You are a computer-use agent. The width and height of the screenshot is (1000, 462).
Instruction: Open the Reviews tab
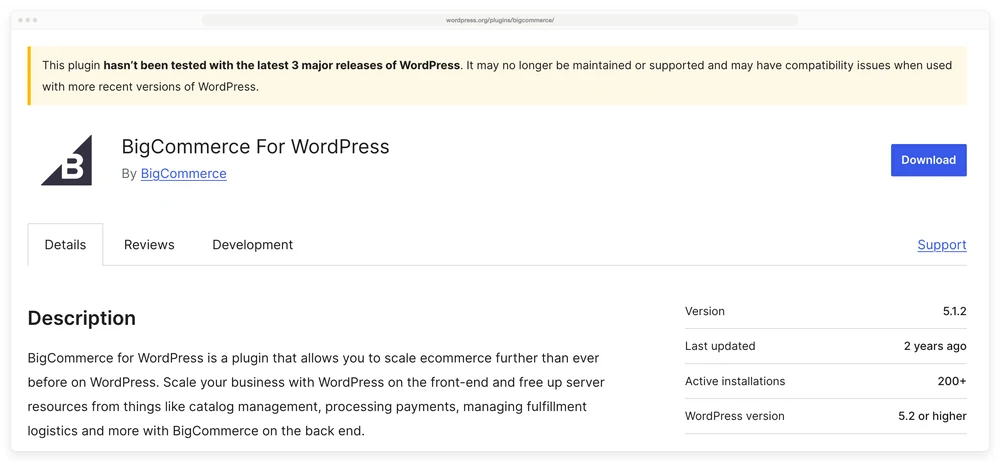click(149, 244)
